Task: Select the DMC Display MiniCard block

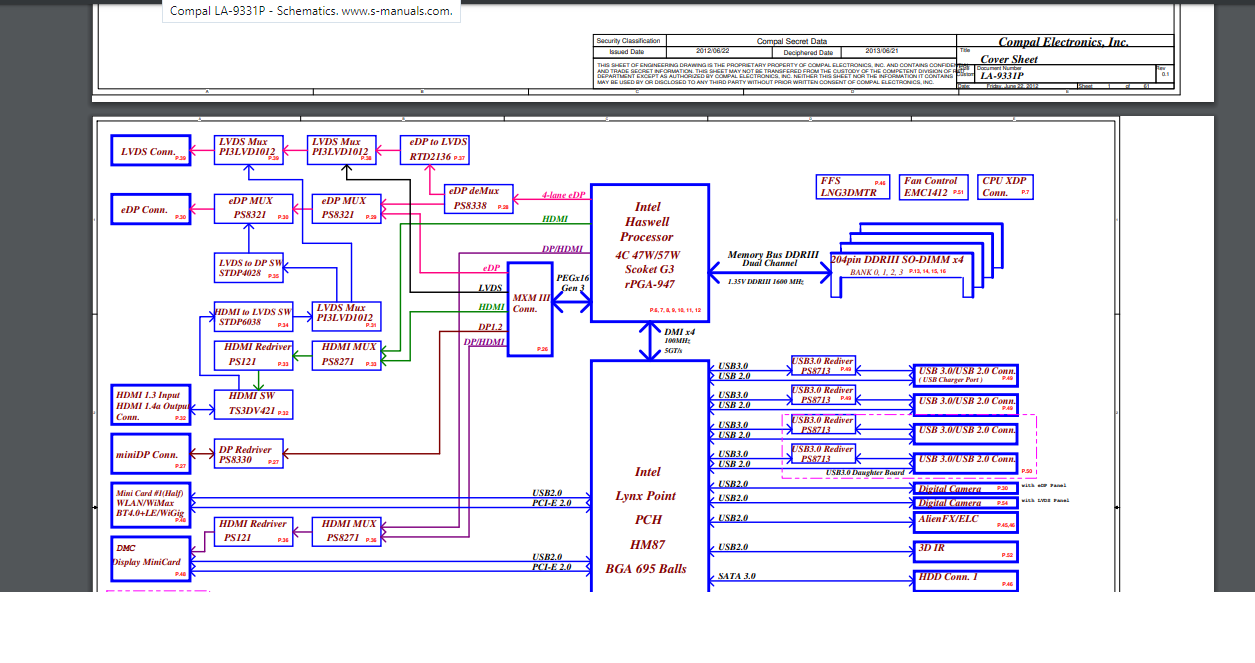Action: pyautogui.click(x=150, y=560)
